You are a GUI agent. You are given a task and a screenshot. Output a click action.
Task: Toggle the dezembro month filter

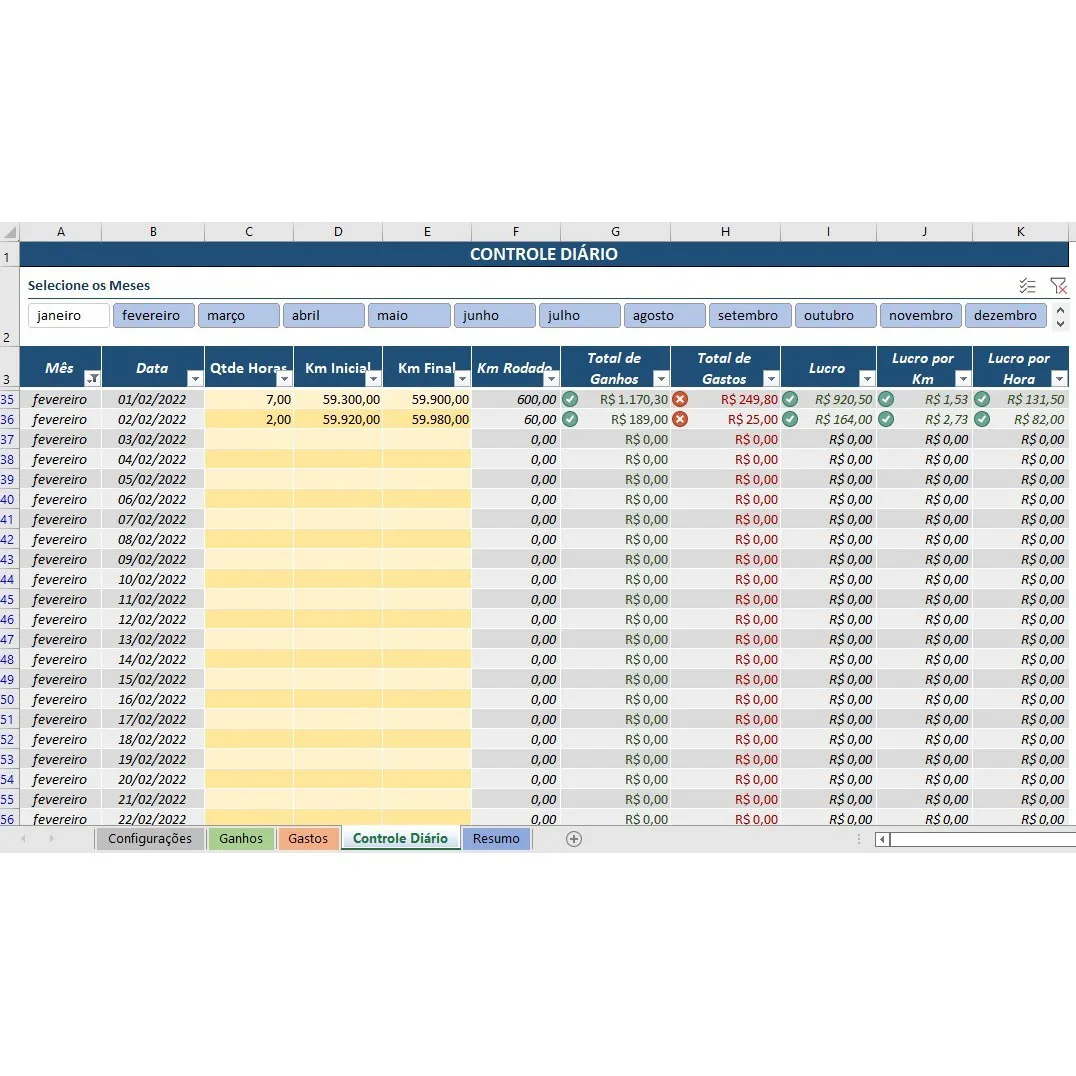click(x=1005, y=316)
